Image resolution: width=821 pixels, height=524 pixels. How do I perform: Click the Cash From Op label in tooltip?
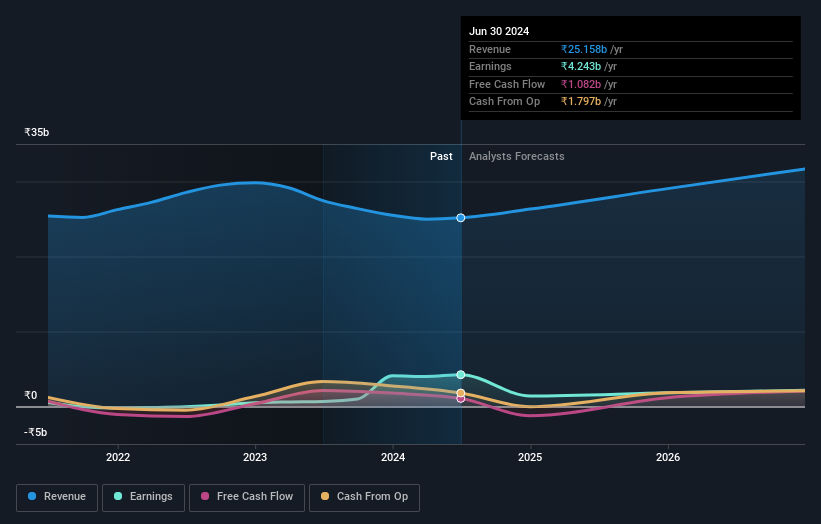(504, 102)
